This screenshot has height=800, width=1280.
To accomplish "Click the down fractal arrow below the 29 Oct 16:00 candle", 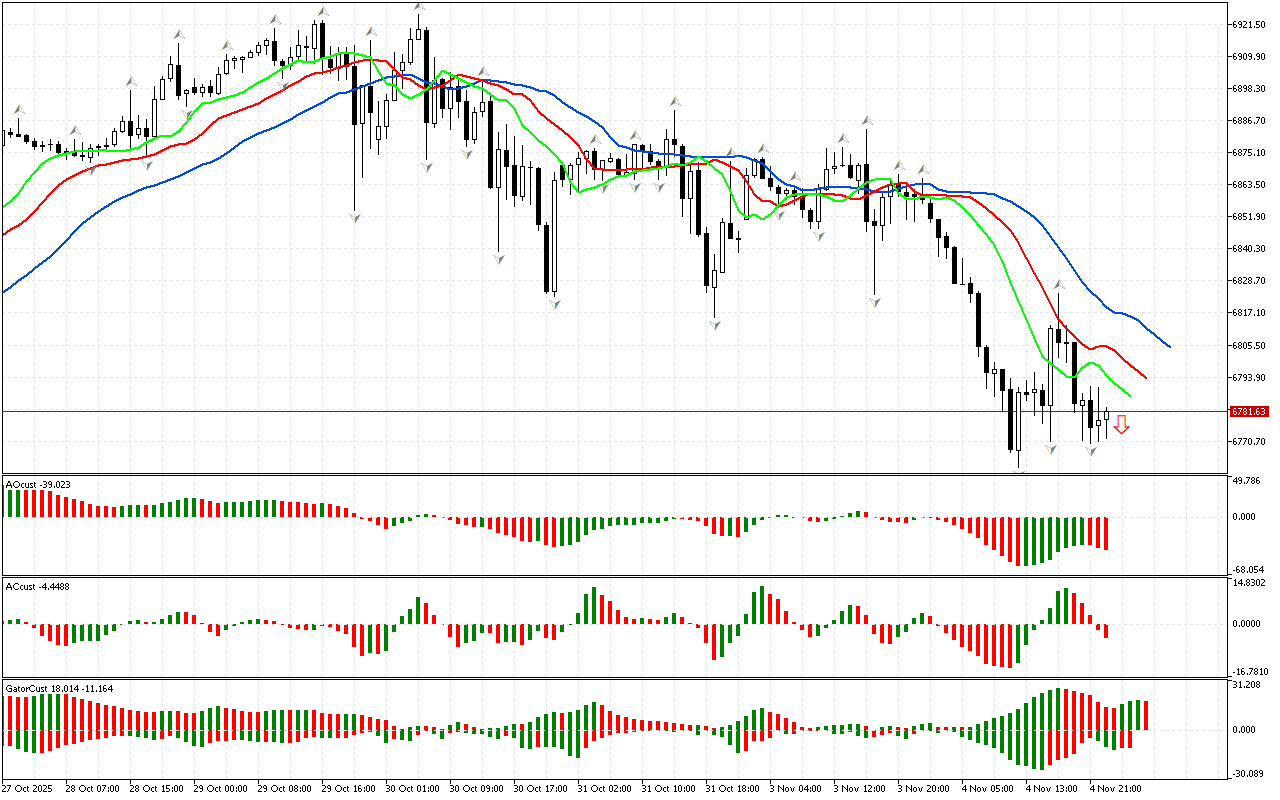I will [x=354, y=217].
